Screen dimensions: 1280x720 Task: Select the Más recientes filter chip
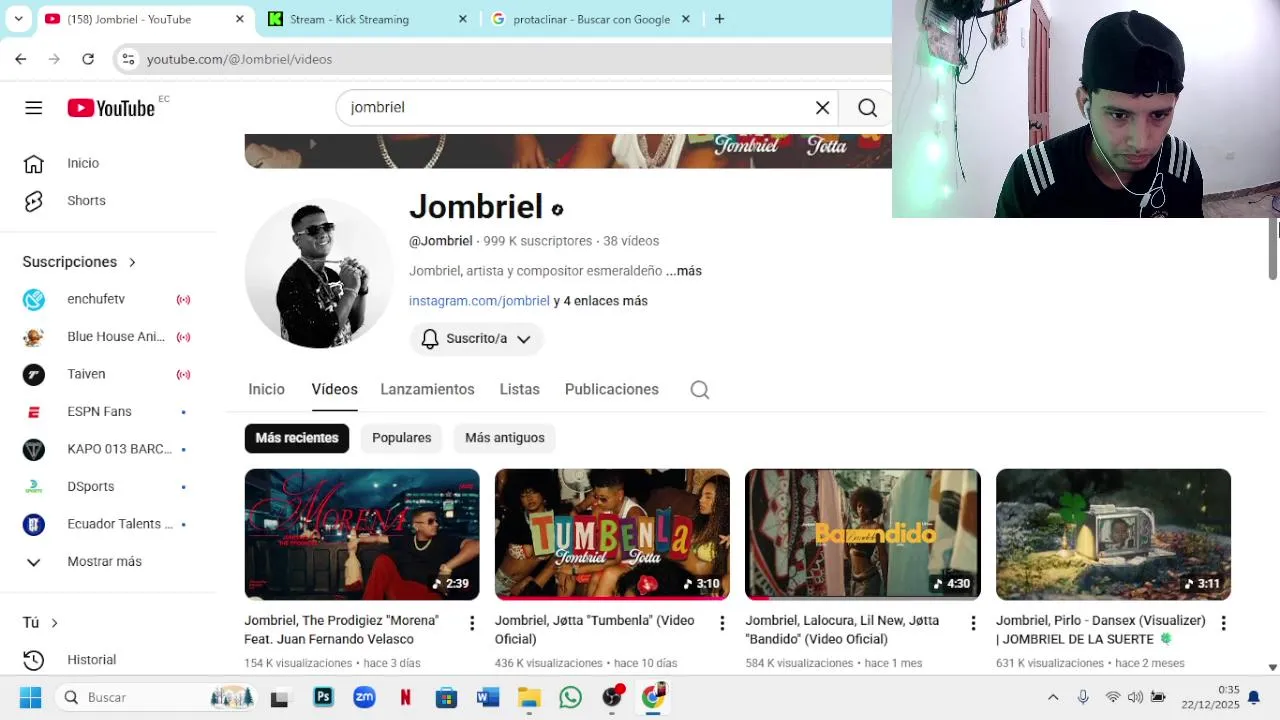tap(297, 438)
